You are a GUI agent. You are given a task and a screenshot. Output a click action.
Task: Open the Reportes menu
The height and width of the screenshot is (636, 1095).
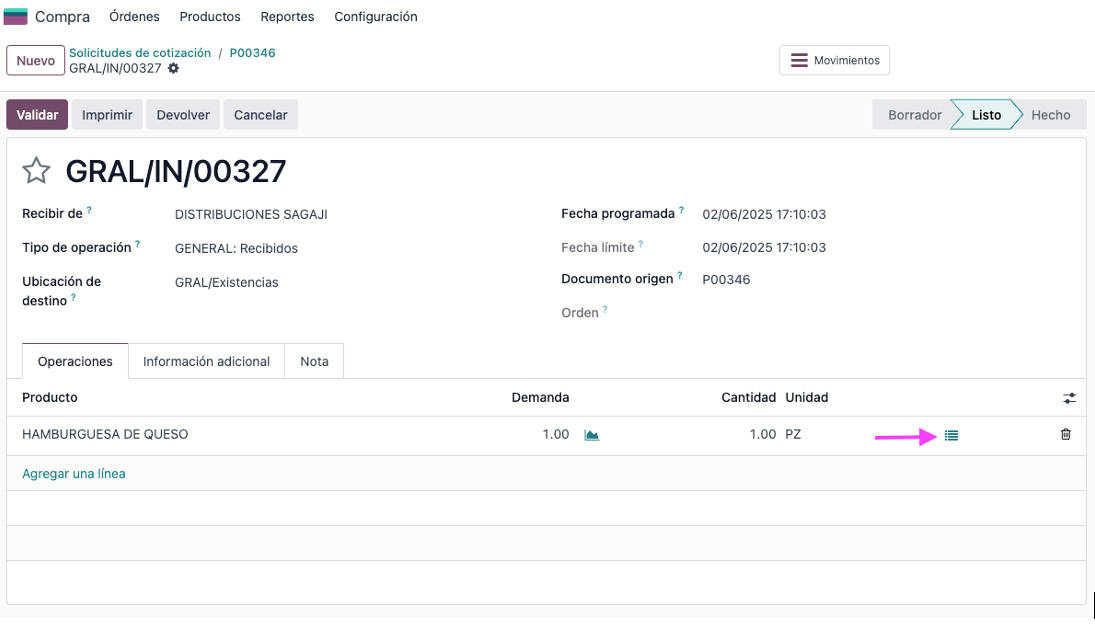[x=287, y=16]
